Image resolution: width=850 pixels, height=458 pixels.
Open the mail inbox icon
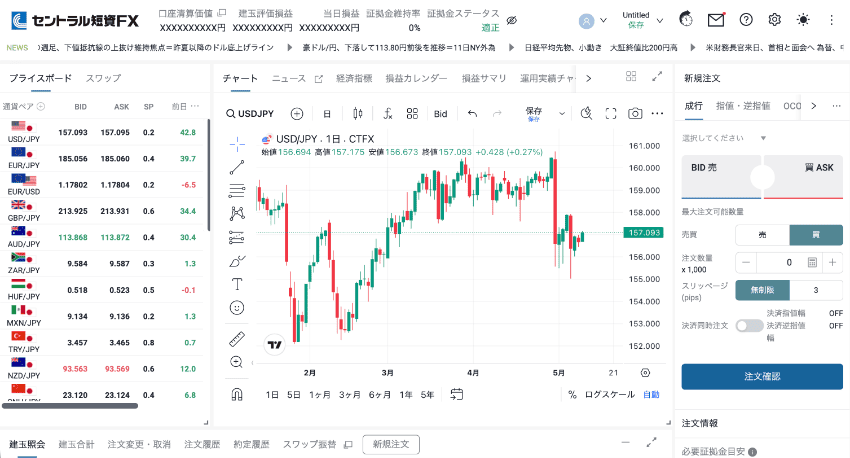point(716,20)
